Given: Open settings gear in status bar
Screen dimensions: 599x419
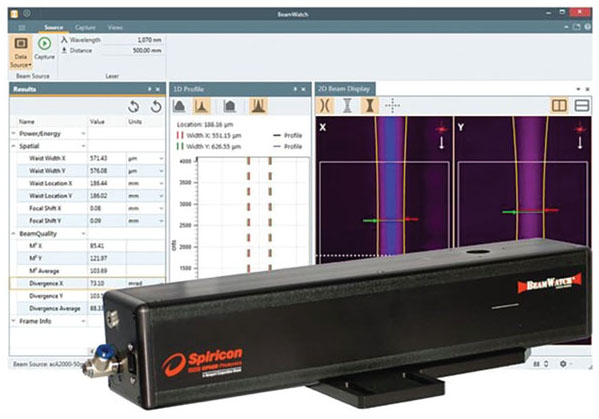Looking at the screenshot, I should [x=563, y=364].
